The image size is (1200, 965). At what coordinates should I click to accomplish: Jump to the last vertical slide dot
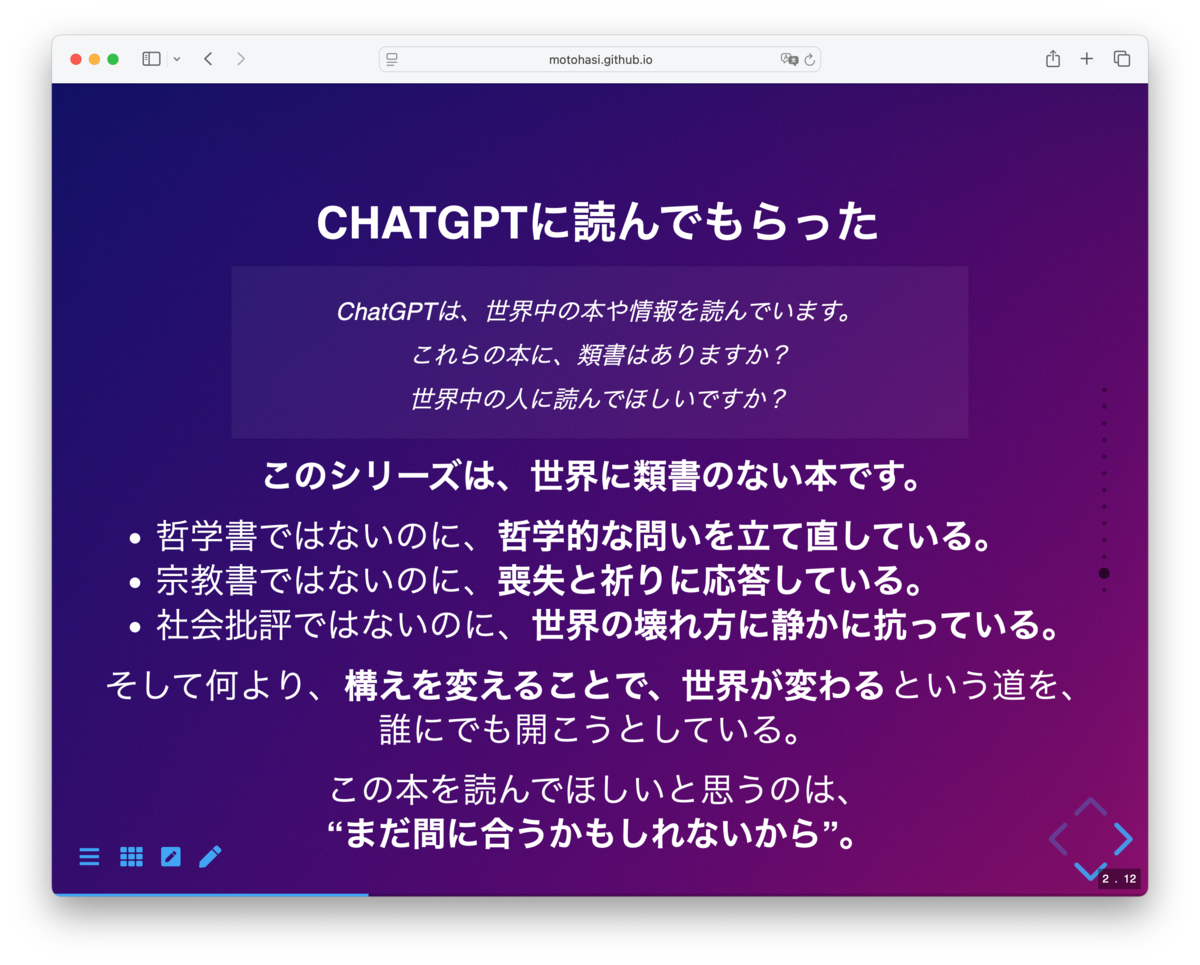pyautogui.click(x=1104, y=590)
